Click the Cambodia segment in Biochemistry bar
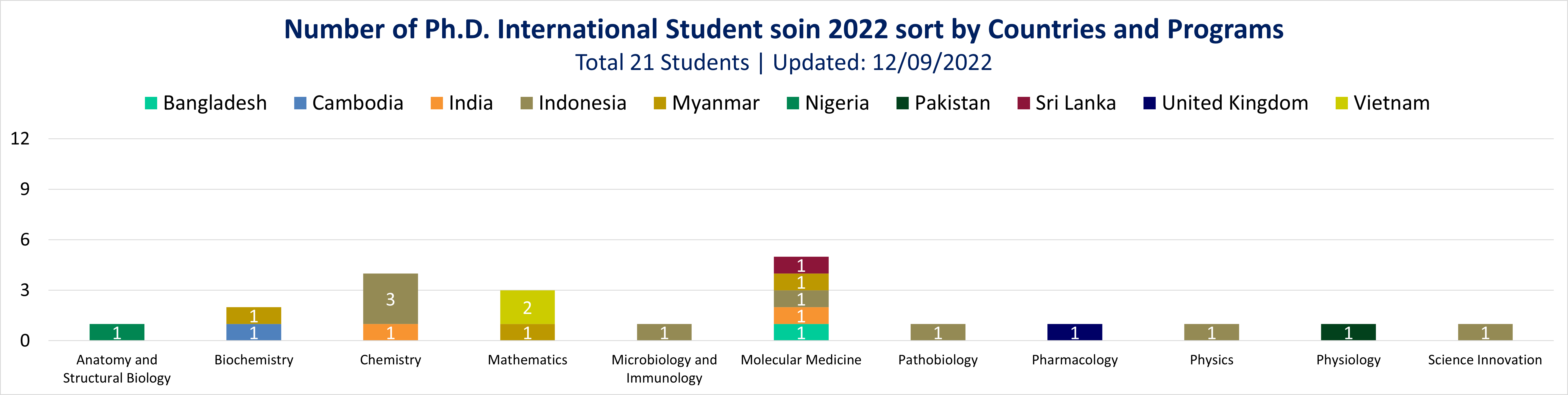The height and width of the screenshot is (395, 1568). click(x=254, y=332)
